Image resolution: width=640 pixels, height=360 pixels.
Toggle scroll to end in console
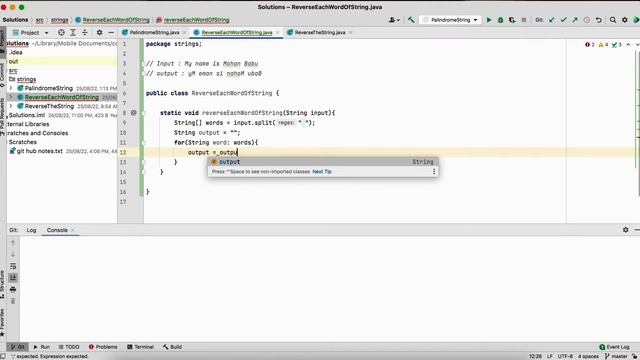click(x=13, y=278)
